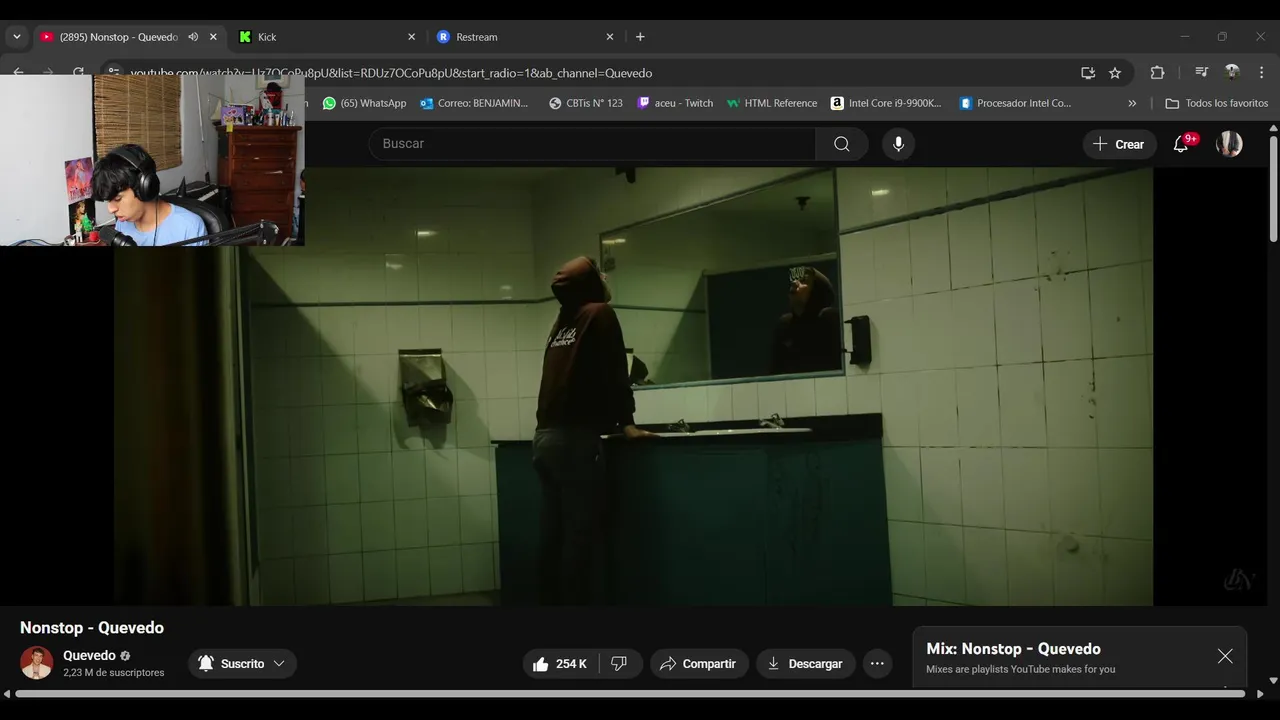Click the YouTube Buscar search field

[x=592, y=144]
